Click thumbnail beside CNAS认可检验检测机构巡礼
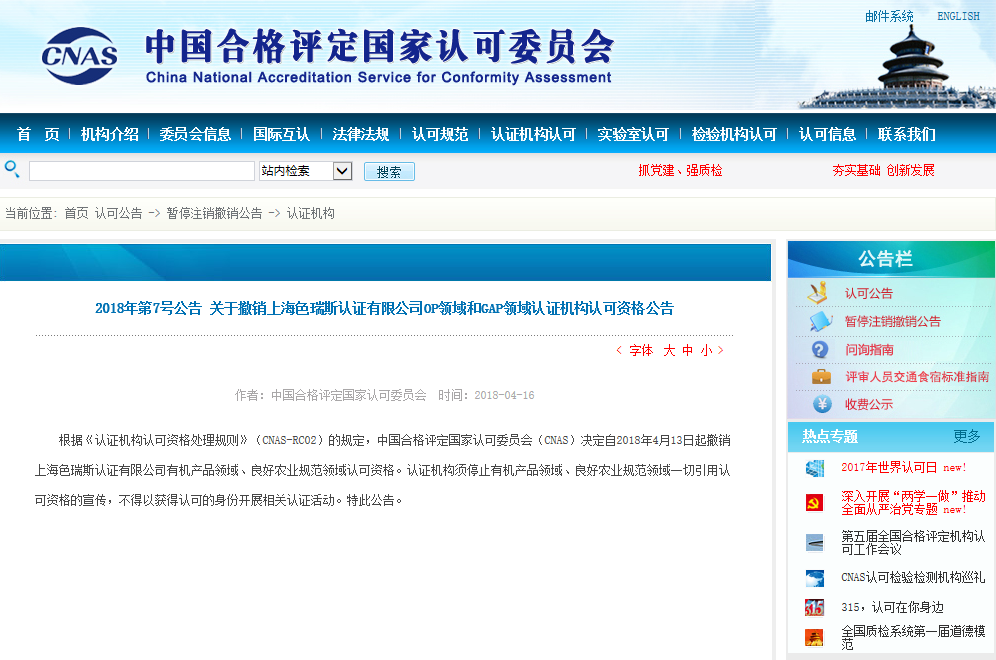Image resolution: width=996 pixels, height=660 pixels. 814,578
